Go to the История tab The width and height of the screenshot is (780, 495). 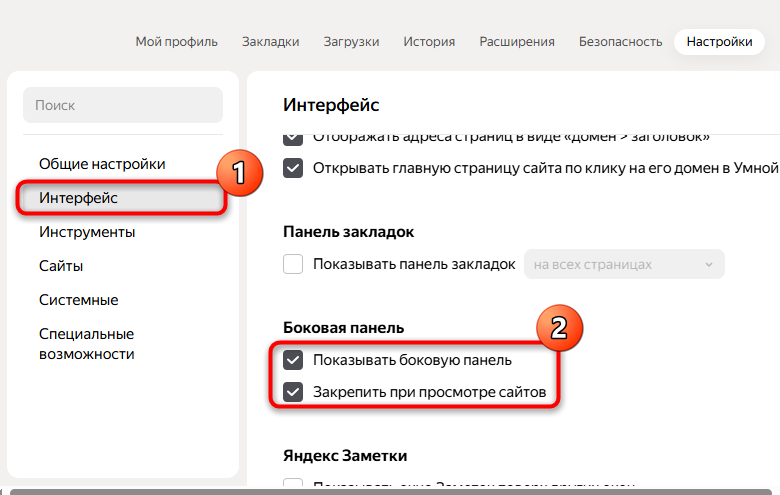tap(429, 42)
